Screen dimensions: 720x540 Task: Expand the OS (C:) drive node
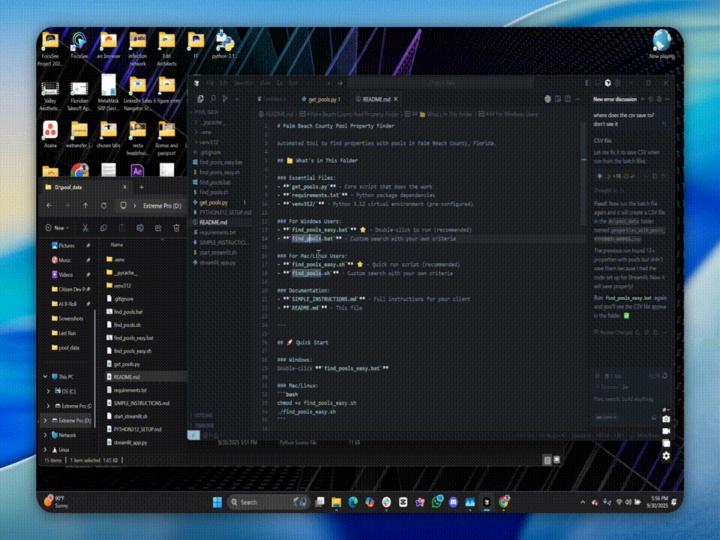48,391
